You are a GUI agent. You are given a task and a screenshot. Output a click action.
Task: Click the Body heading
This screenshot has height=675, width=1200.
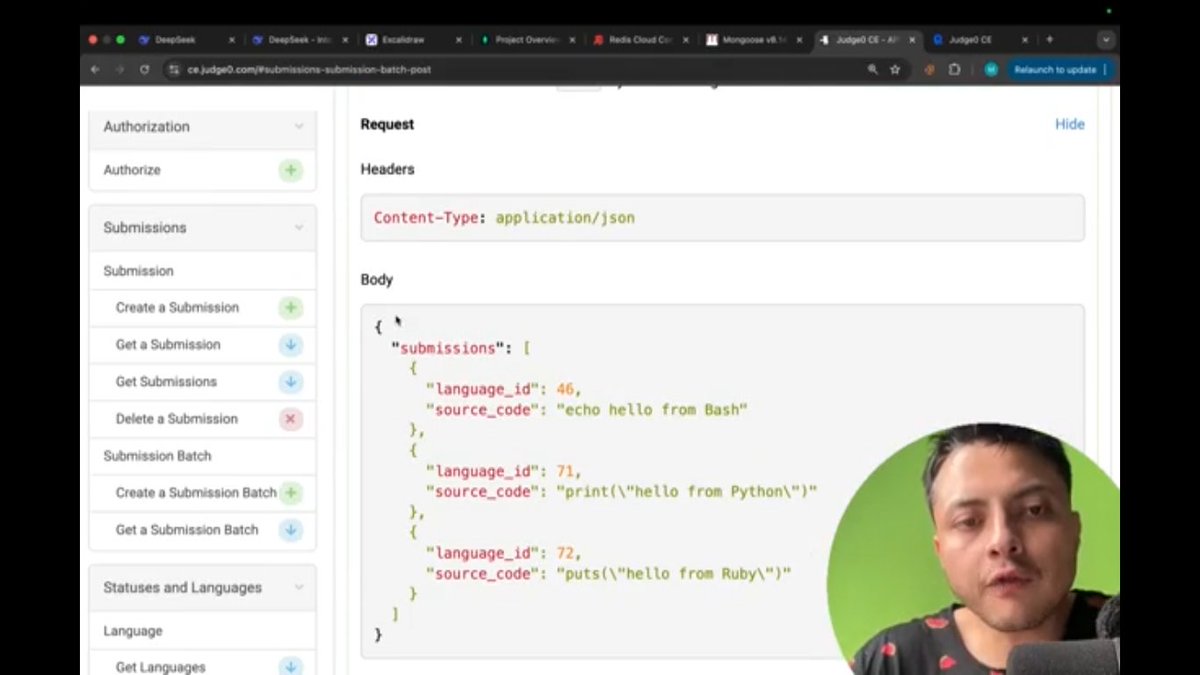point(377,280)
